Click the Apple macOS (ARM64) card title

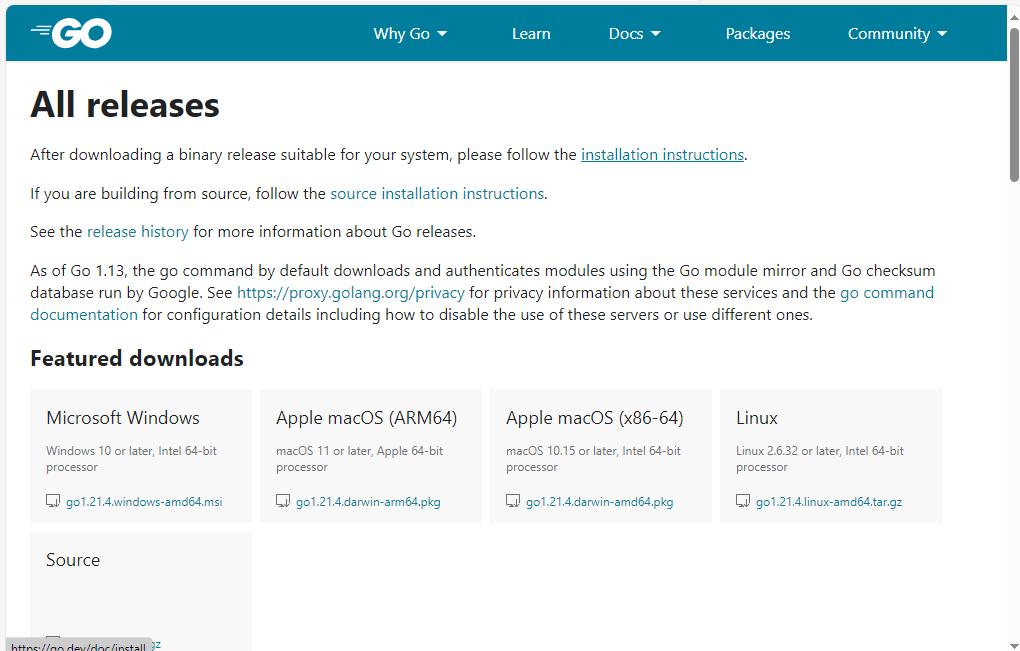[366, 418]
